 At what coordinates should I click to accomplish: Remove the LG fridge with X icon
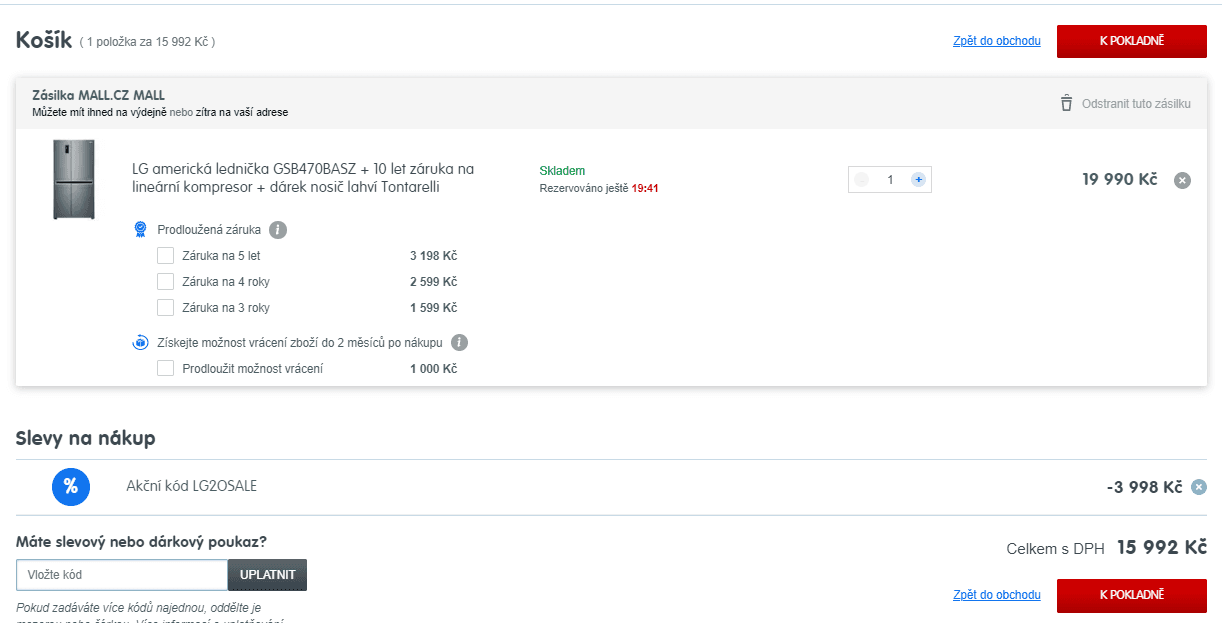click(1182, 180)
